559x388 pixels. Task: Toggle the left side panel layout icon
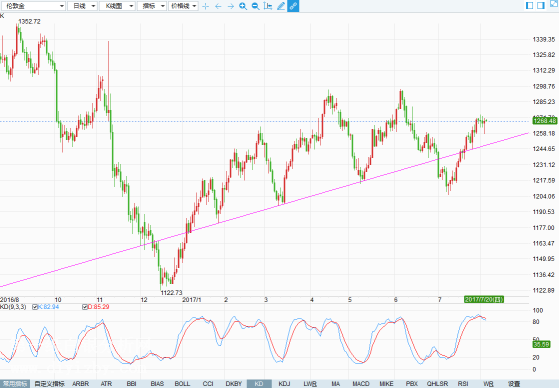pos(530,5)
